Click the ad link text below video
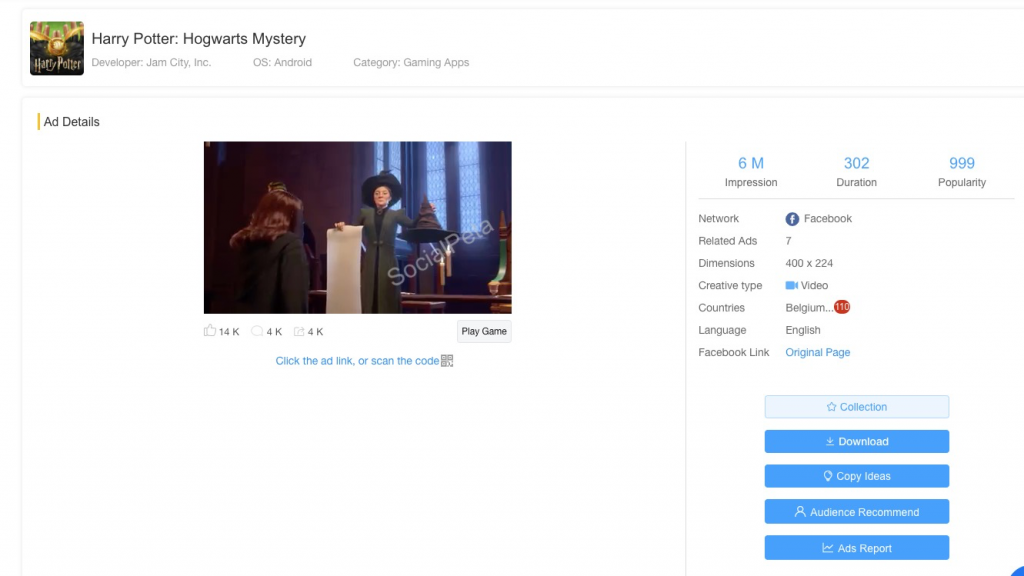This screenshot has height=576, width=1024. (357, 360)
